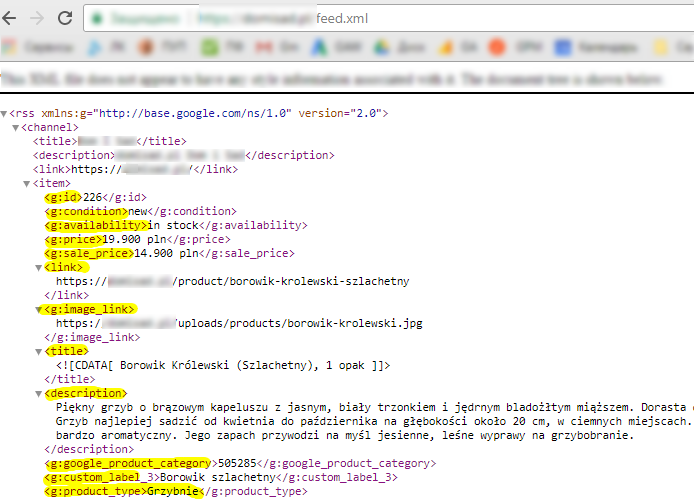This screenshot has height=499, width=694.
Task: Click the g:condition line reading new
Action: (140, 212)
